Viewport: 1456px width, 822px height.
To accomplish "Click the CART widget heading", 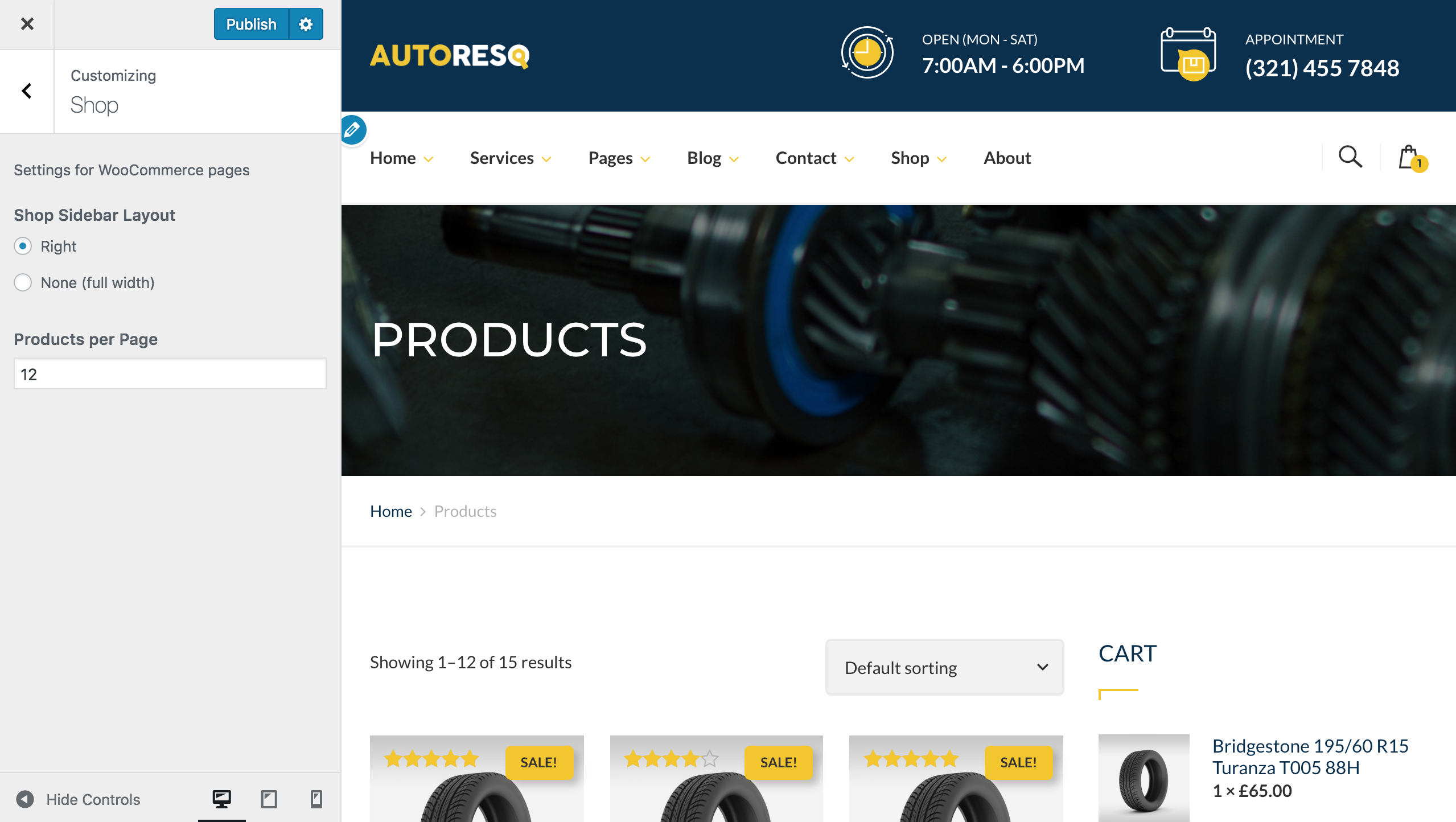I will (x=1128, y=654).
